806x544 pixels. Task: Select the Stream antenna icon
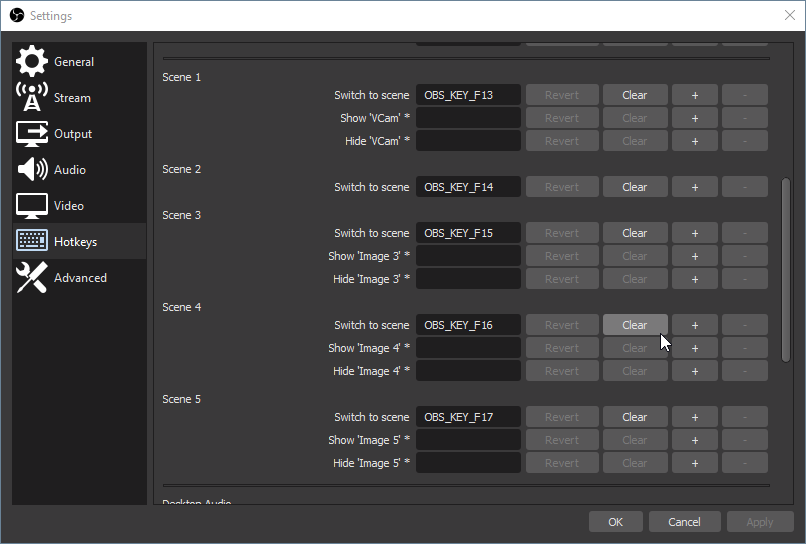32,98
